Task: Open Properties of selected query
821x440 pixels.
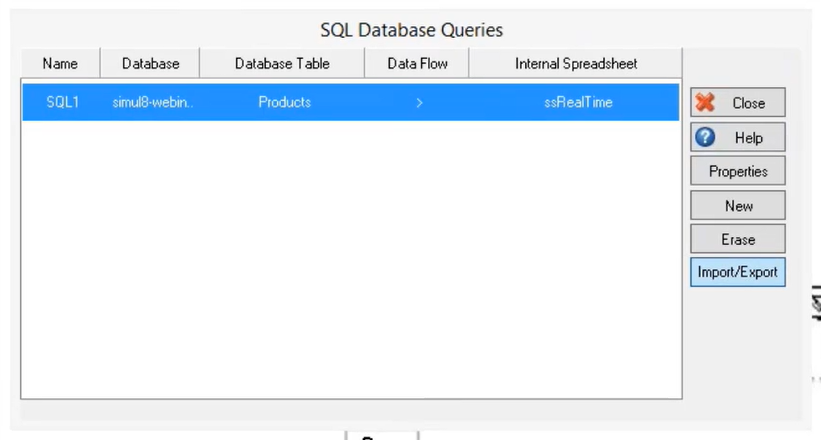Action: 738,171
